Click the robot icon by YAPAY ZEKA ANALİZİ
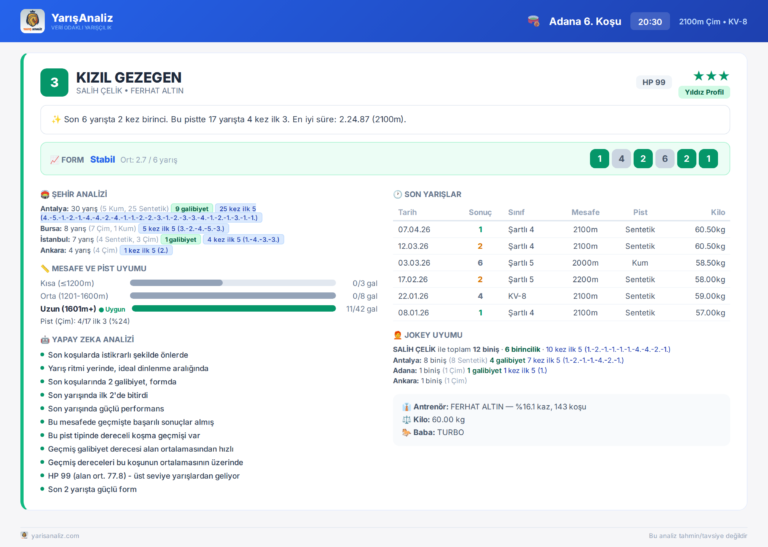Screen dimensions: 768x547 pyautogui.click(x=45, y=339)
